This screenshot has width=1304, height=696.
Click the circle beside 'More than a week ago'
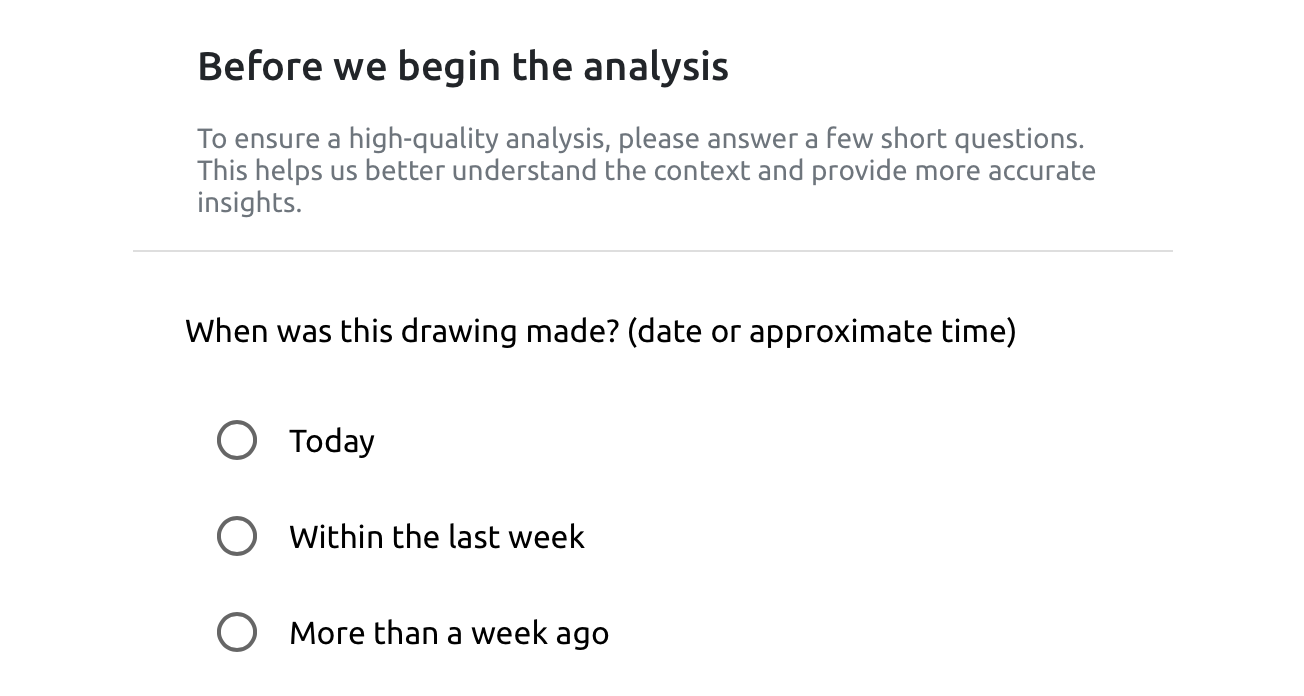tap(236, 632)
